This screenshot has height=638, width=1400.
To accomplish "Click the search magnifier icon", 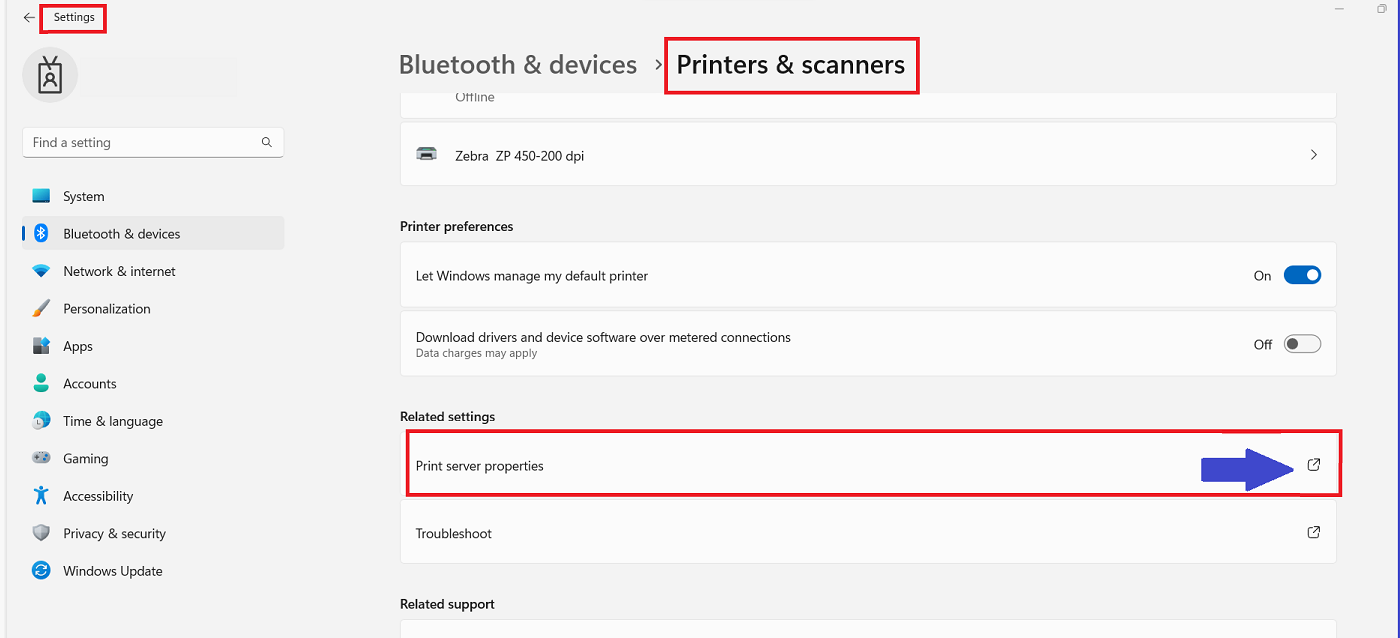I will 267,143.
